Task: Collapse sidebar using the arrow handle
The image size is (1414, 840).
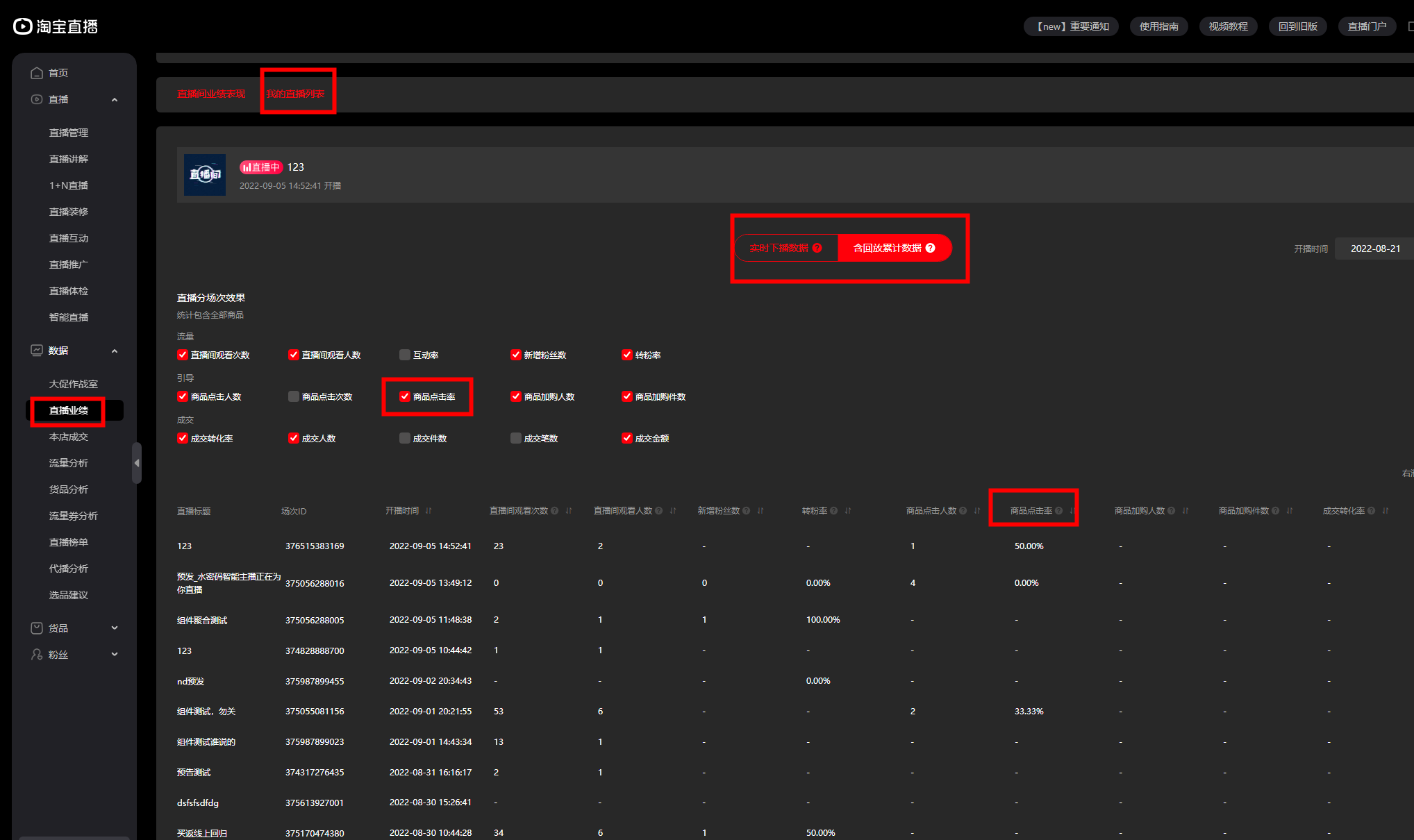Action: (x=137, y=463)
